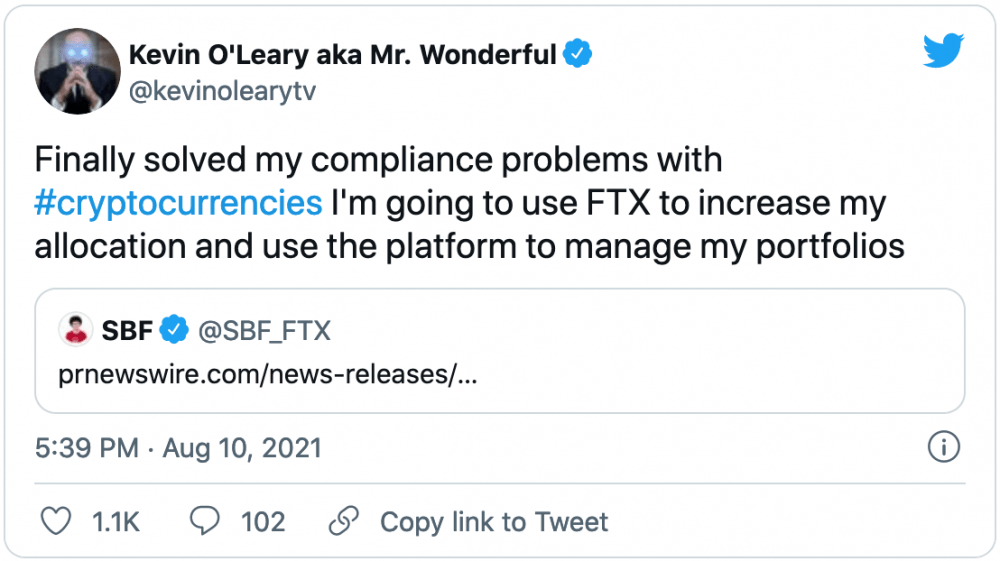Click the 5:39 PM Aug 10, 2021 timestamp
This screenshot has width=1000, height=561.
pyautogui.click(x=178, y=448)
